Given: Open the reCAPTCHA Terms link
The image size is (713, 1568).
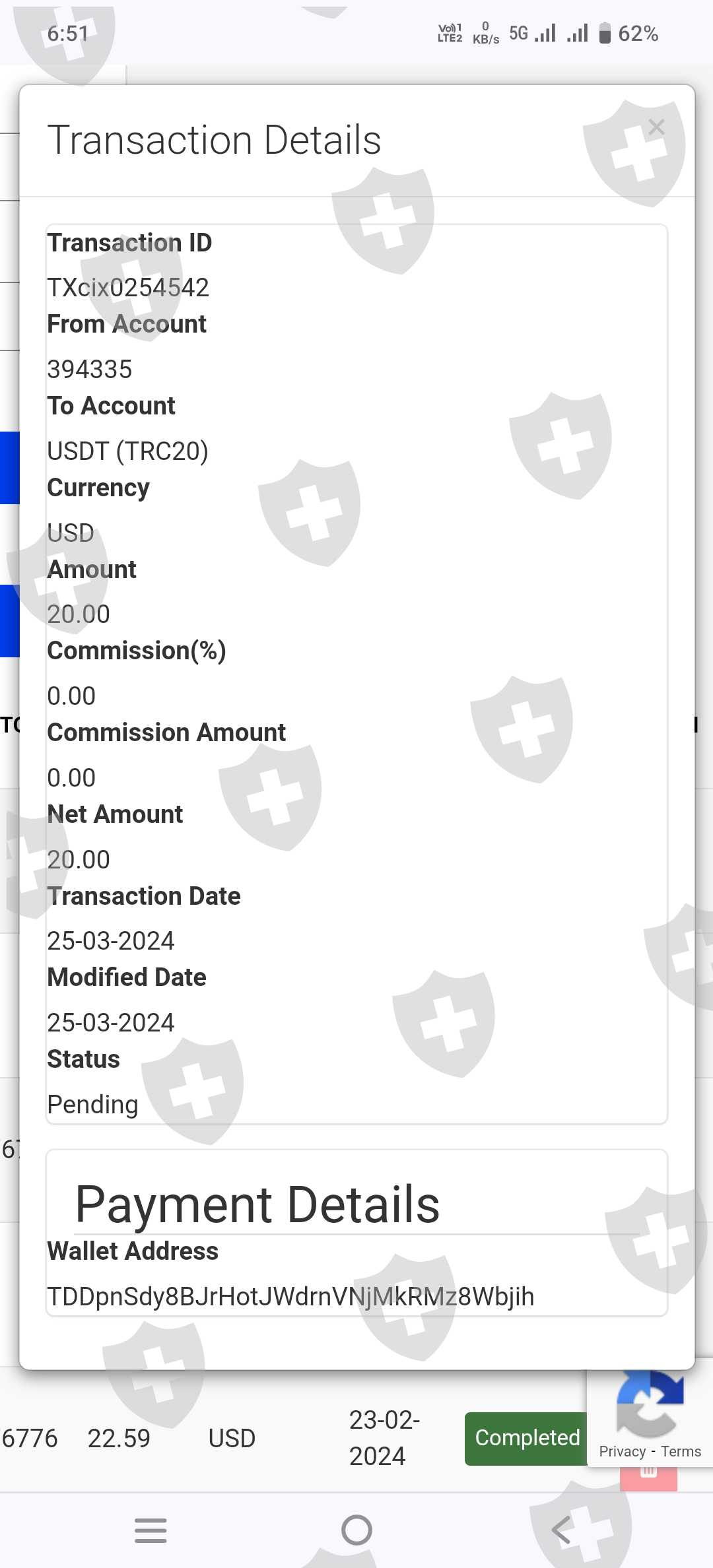Looking at the screenshot, I should [x=681, y=1451].
